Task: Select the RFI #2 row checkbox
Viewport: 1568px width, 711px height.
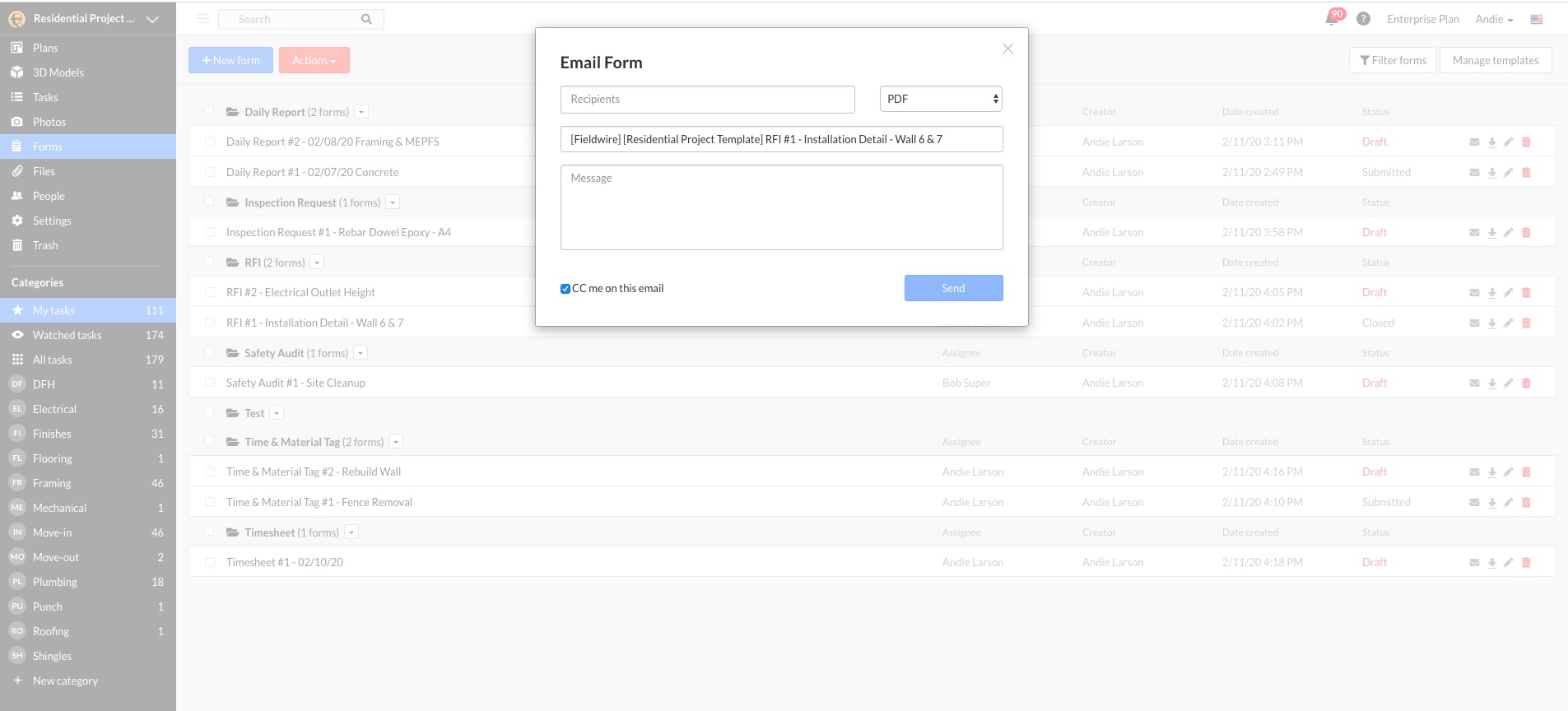Action: click(x=209, y=292)
